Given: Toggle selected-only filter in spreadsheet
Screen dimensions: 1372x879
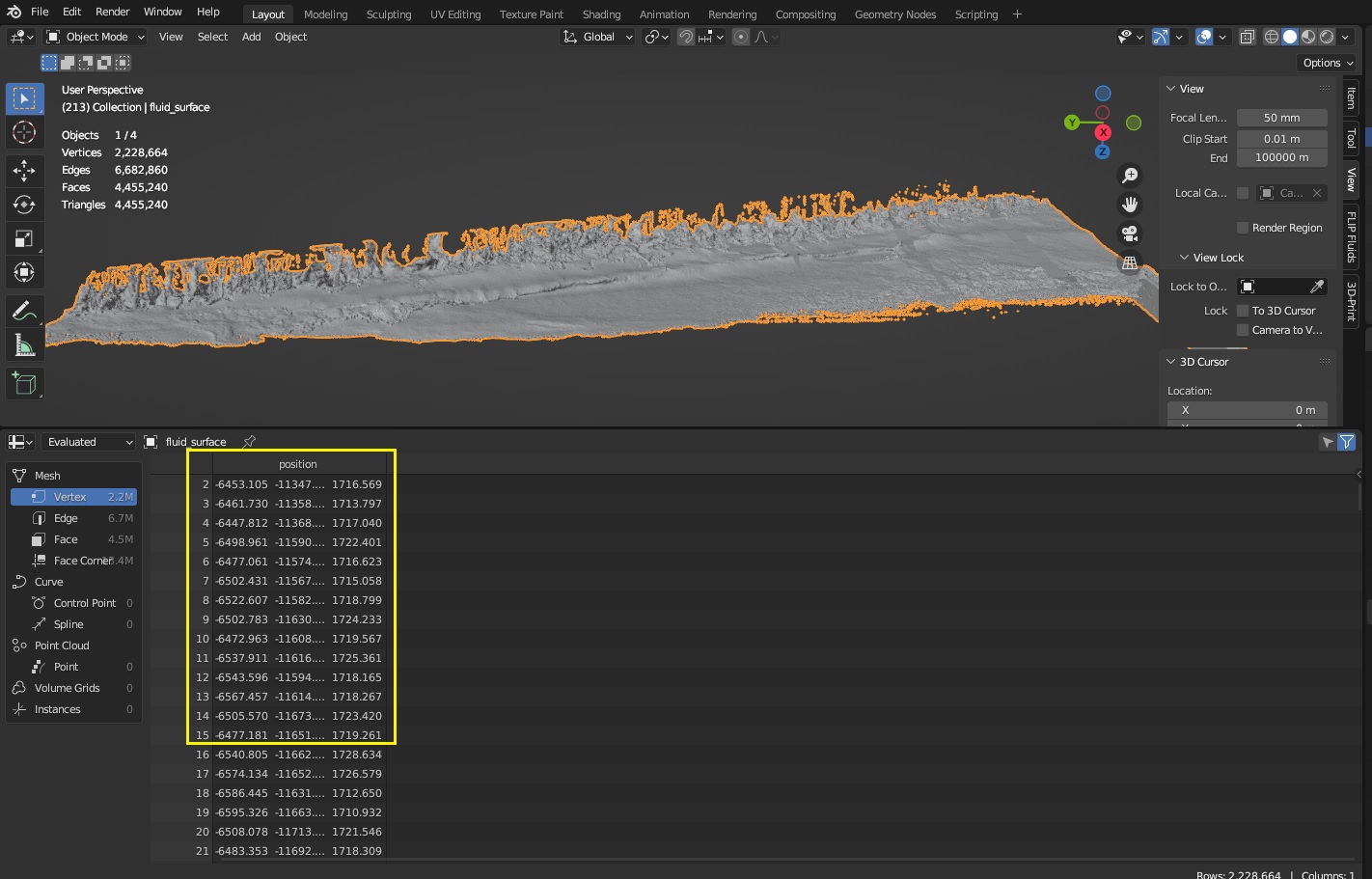Looking at the screenshot, I should tap(1328, 442).
